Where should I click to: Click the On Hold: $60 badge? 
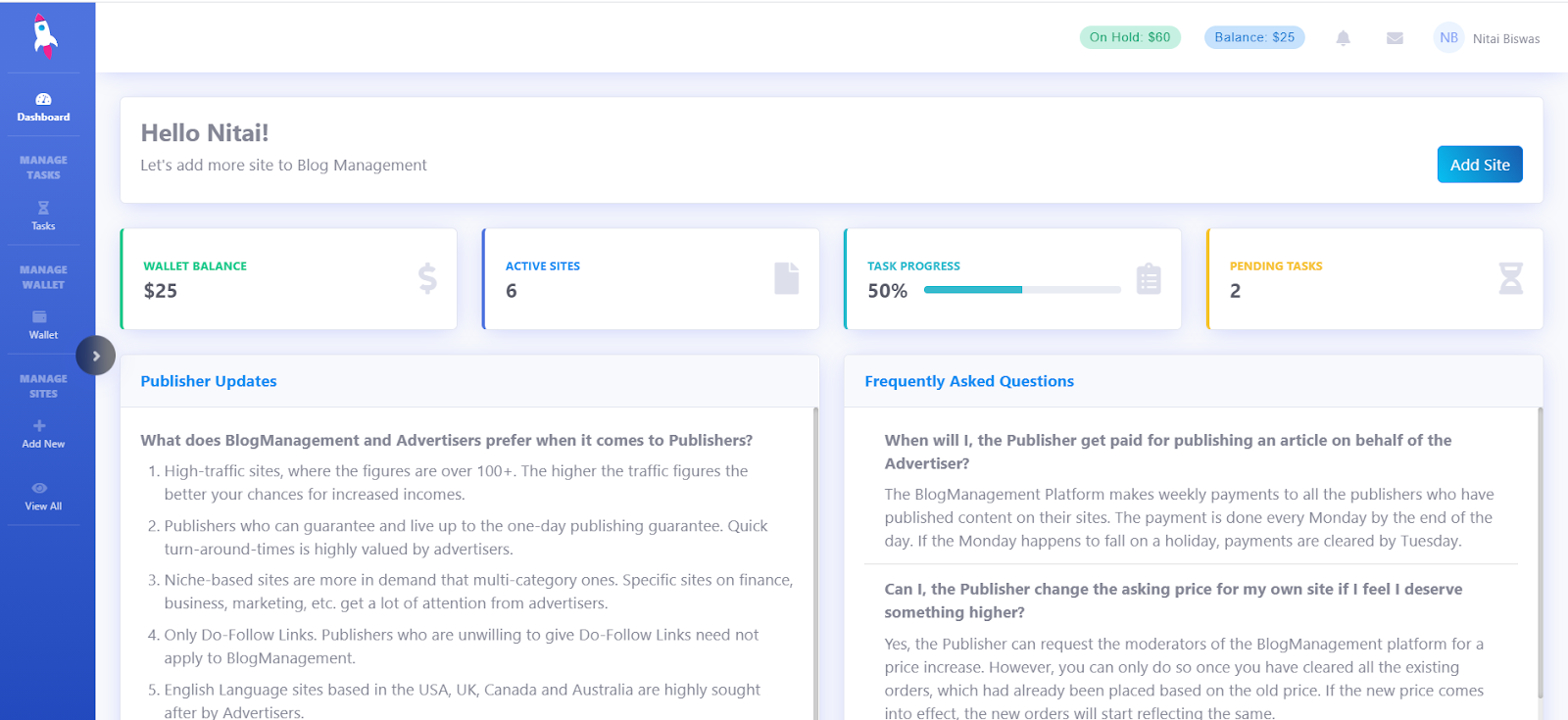tap(1130, 37)
